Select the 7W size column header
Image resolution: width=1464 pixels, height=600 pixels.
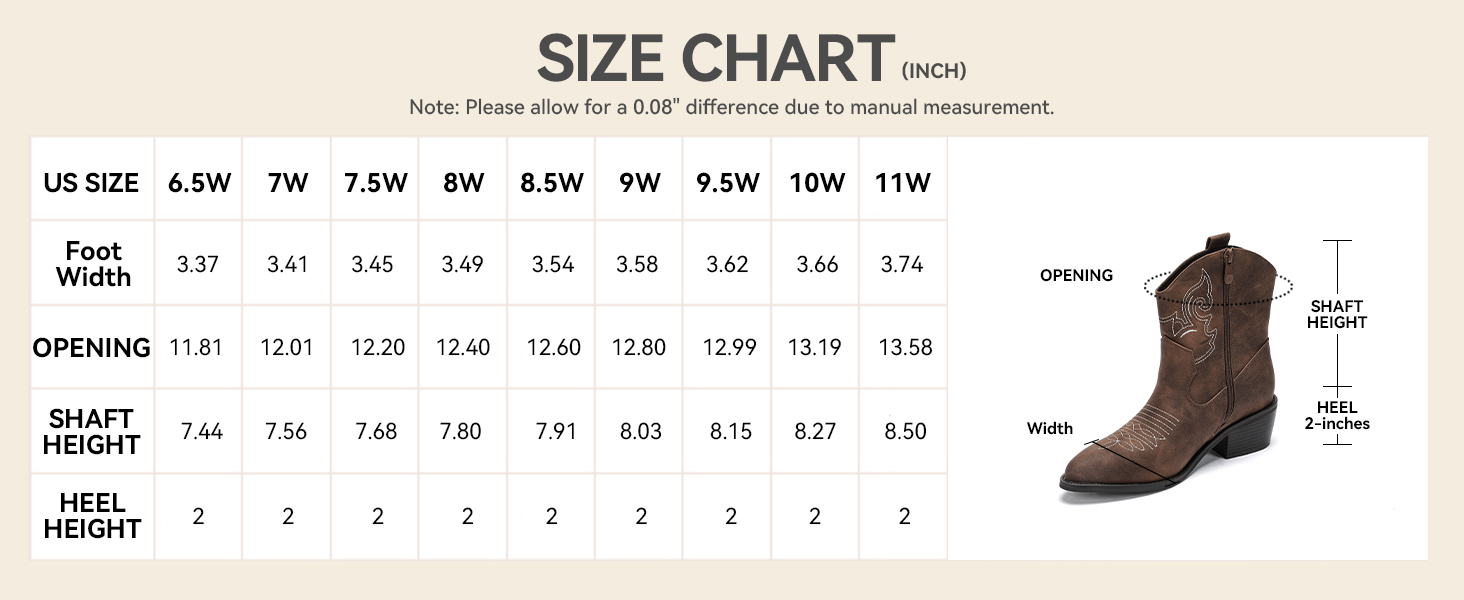click(287, 183)
